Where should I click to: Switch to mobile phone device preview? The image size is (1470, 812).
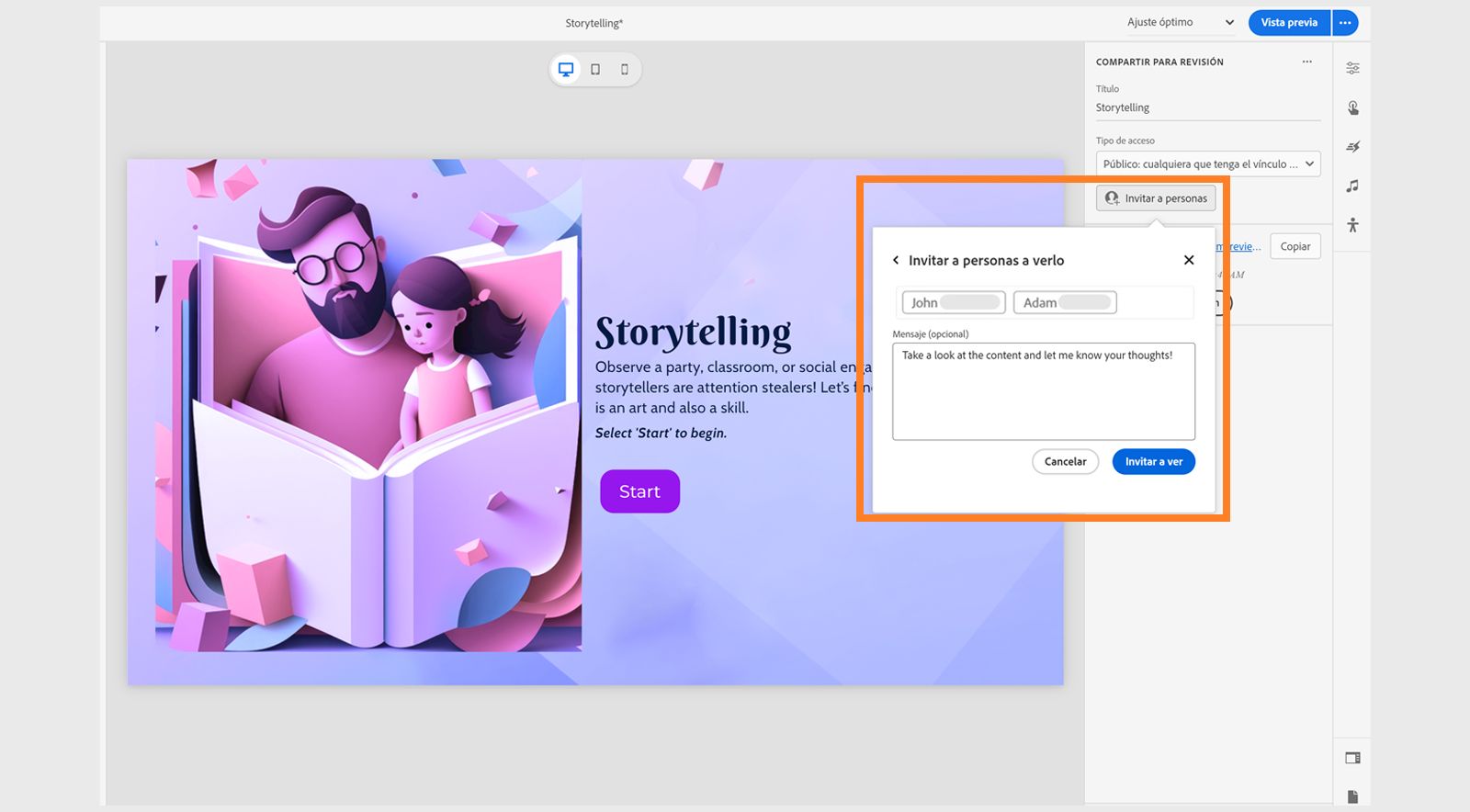625,70
